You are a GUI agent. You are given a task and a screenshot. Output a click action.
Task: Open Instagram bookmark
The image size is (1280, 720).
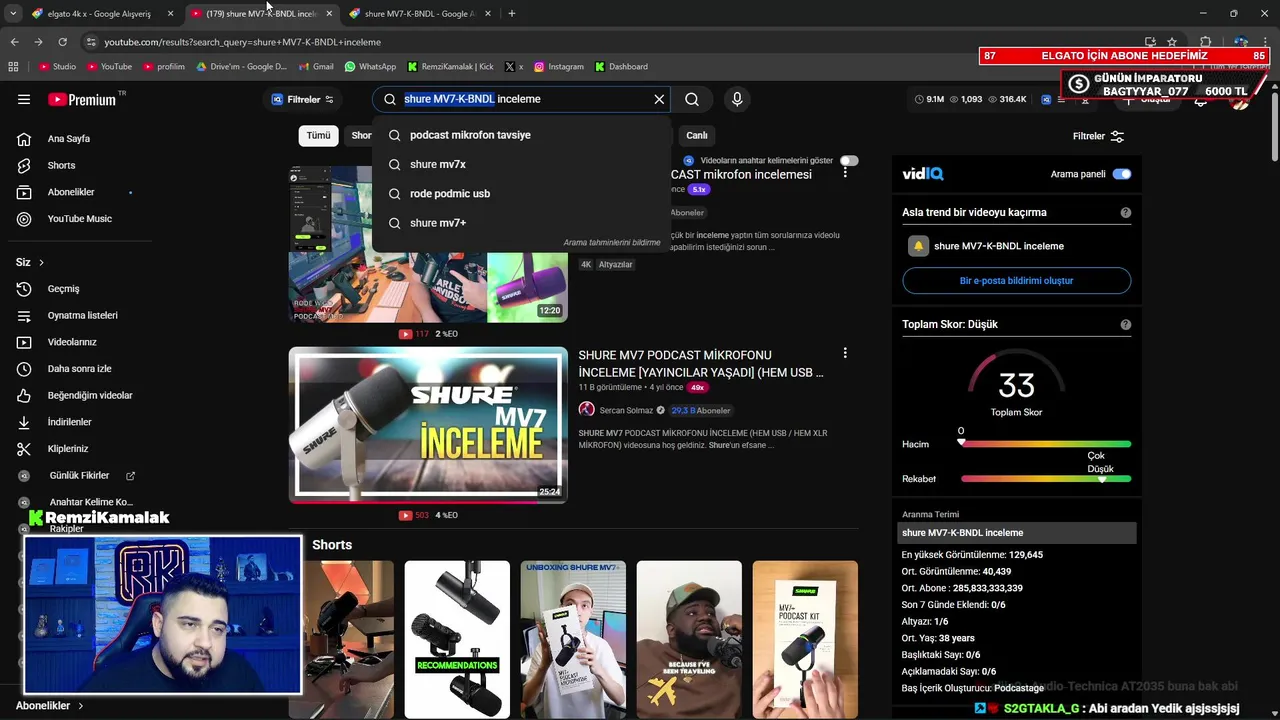point(559,67)
